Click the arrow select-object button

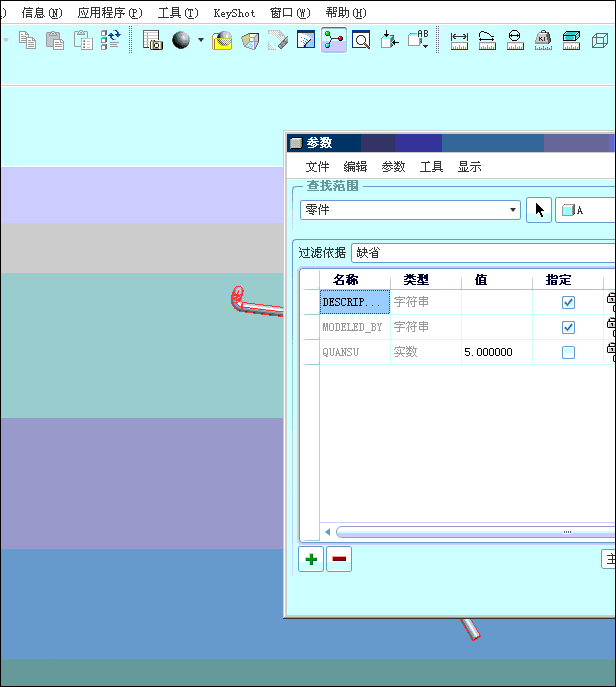pyautogui.click(x=538, y=210)
